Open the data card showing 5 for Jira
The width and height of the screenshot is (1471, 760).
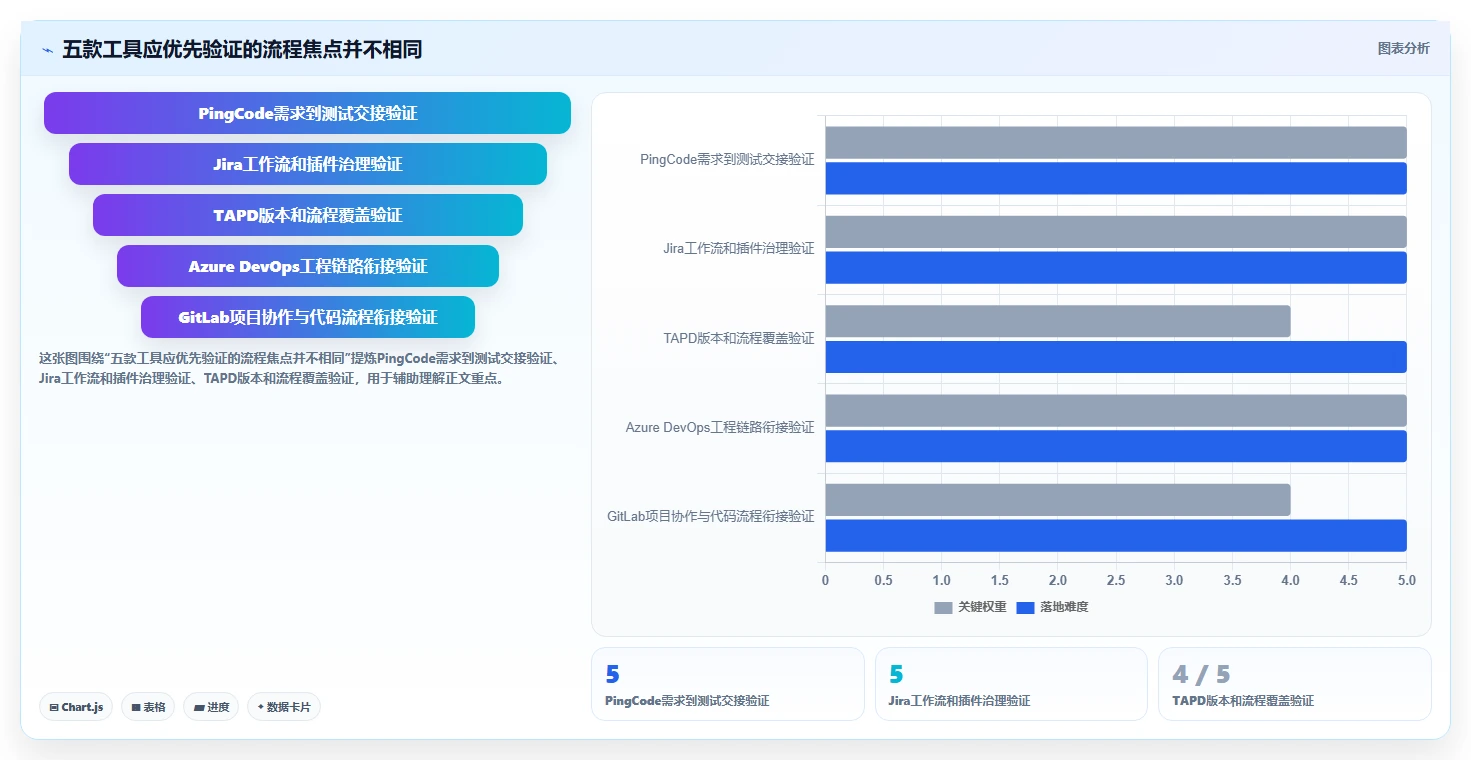(1011, 684)
